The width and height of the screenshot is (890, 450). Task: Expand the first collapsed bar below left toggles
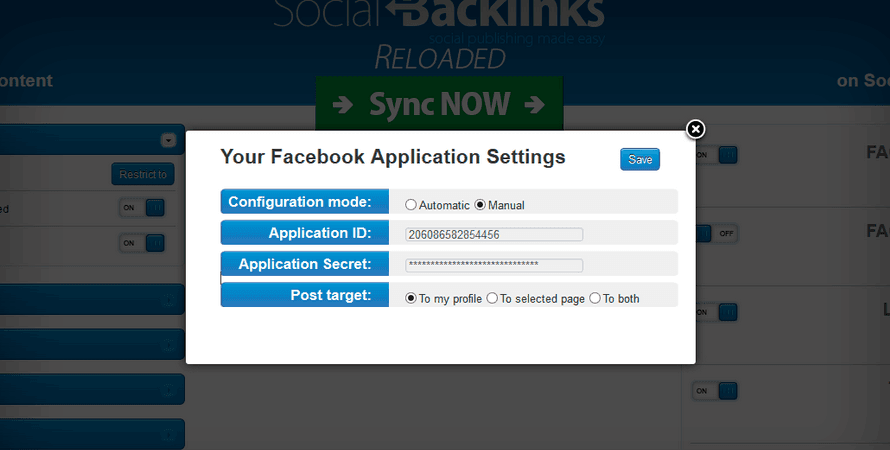point(92,299)
